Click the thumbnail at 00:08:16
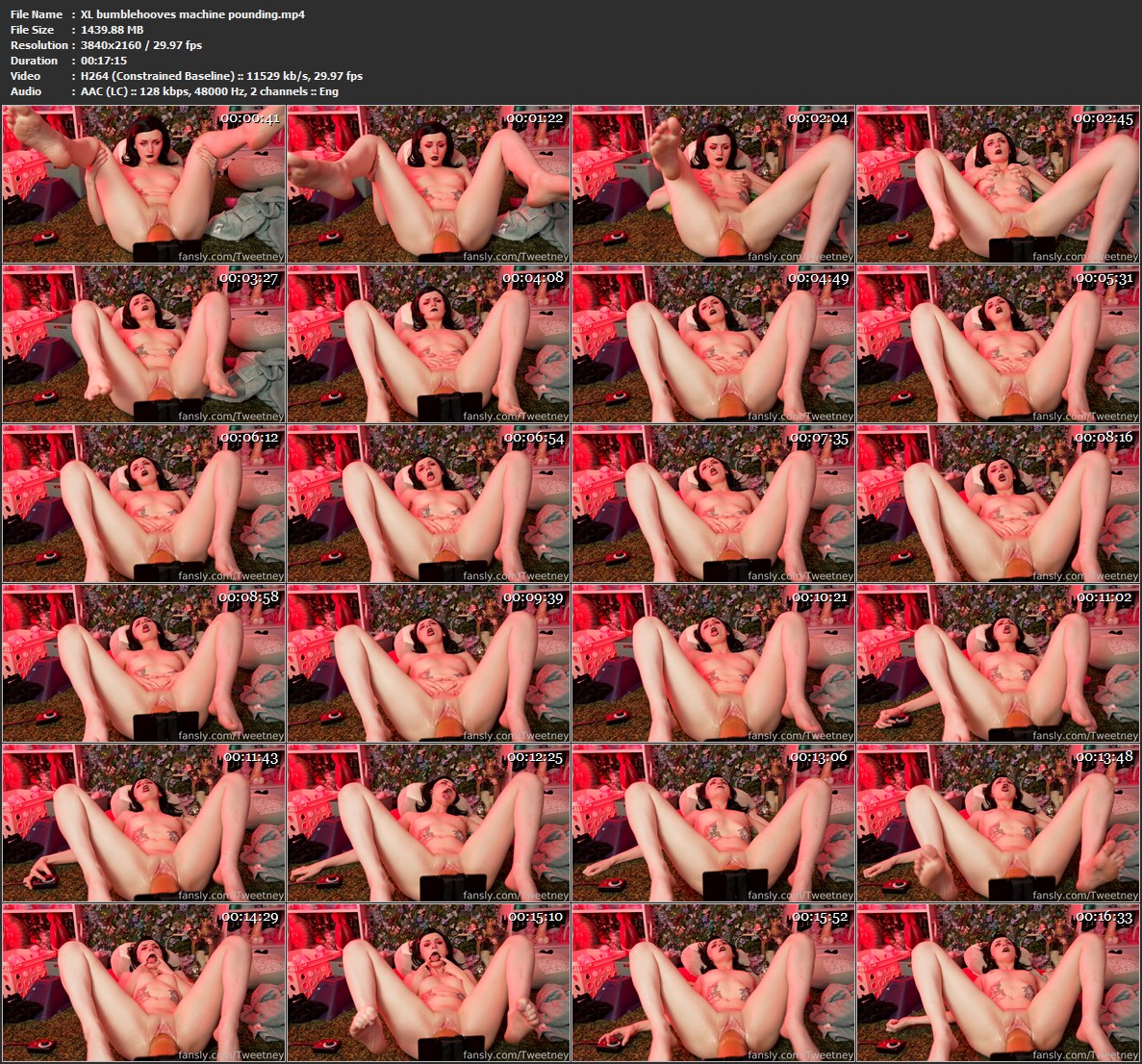The image size is (1142, 1064). 998,503
